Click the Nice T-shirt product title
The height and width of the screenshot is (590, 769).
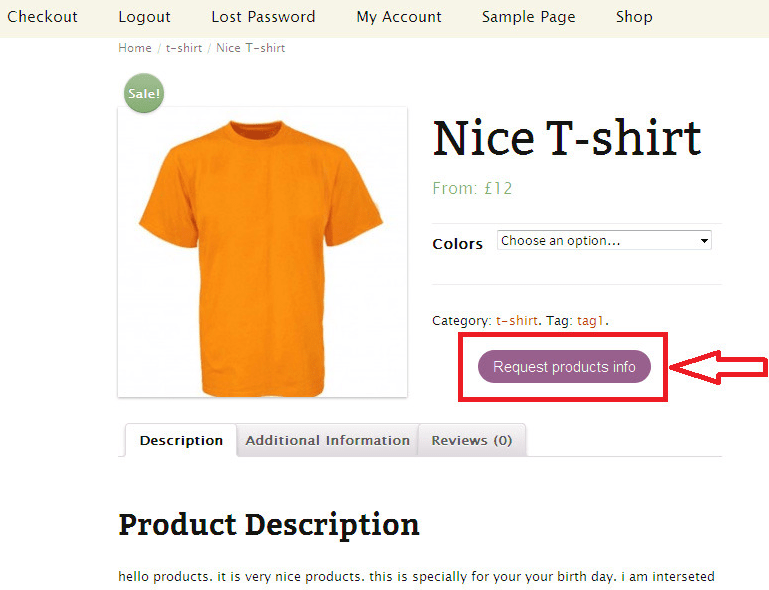pyautogui.click(x=567, y=138)
